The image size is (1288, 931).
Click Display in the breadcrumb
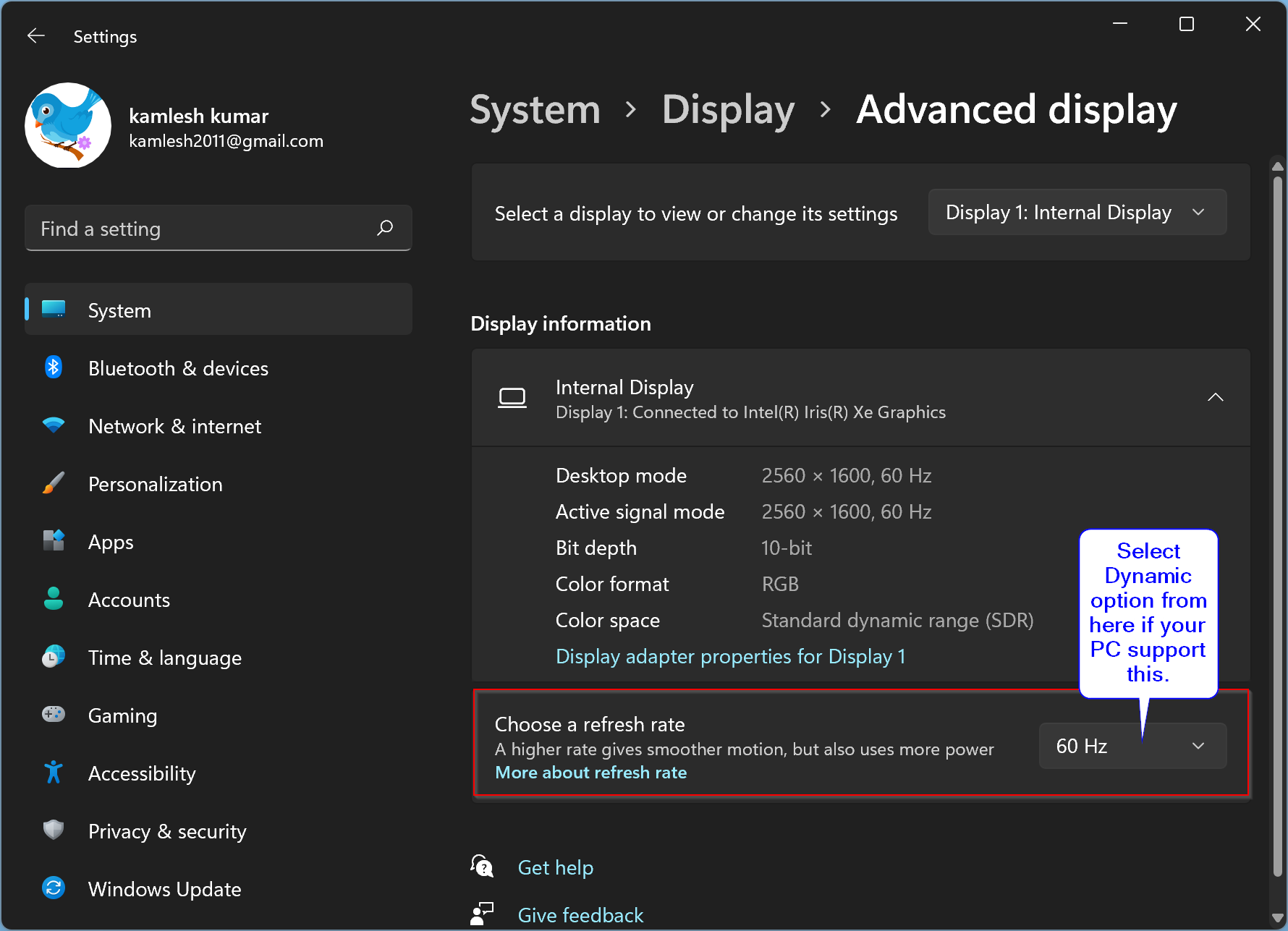[728, 110]
